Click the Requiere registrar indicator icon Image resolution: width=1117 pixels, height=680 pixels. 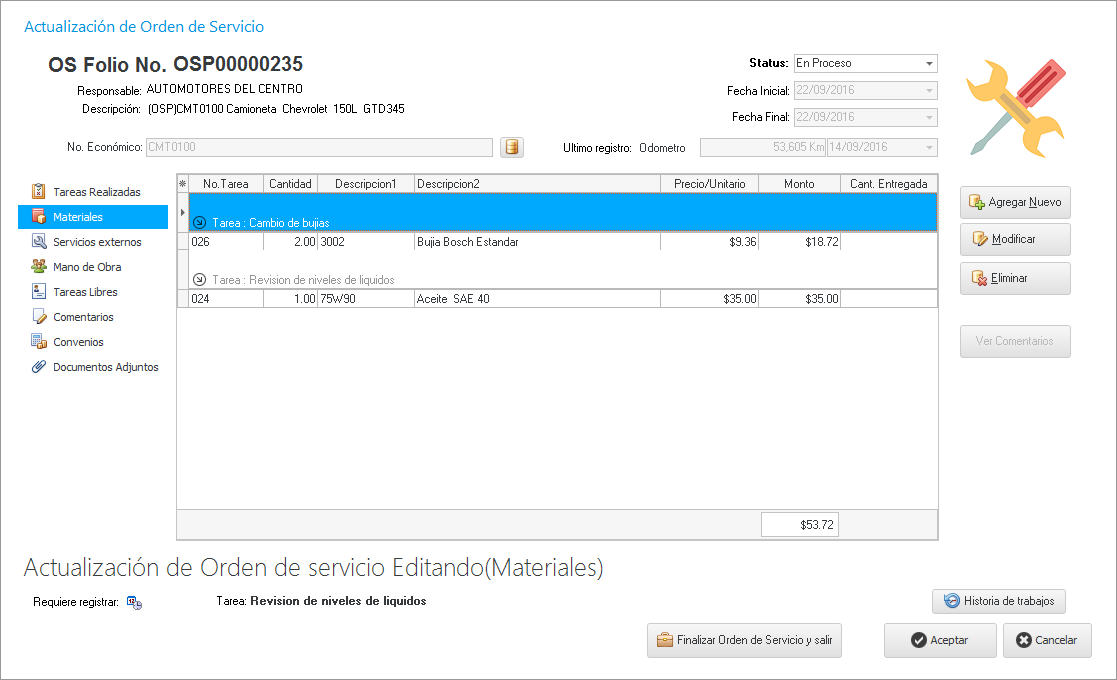[134, 602]
